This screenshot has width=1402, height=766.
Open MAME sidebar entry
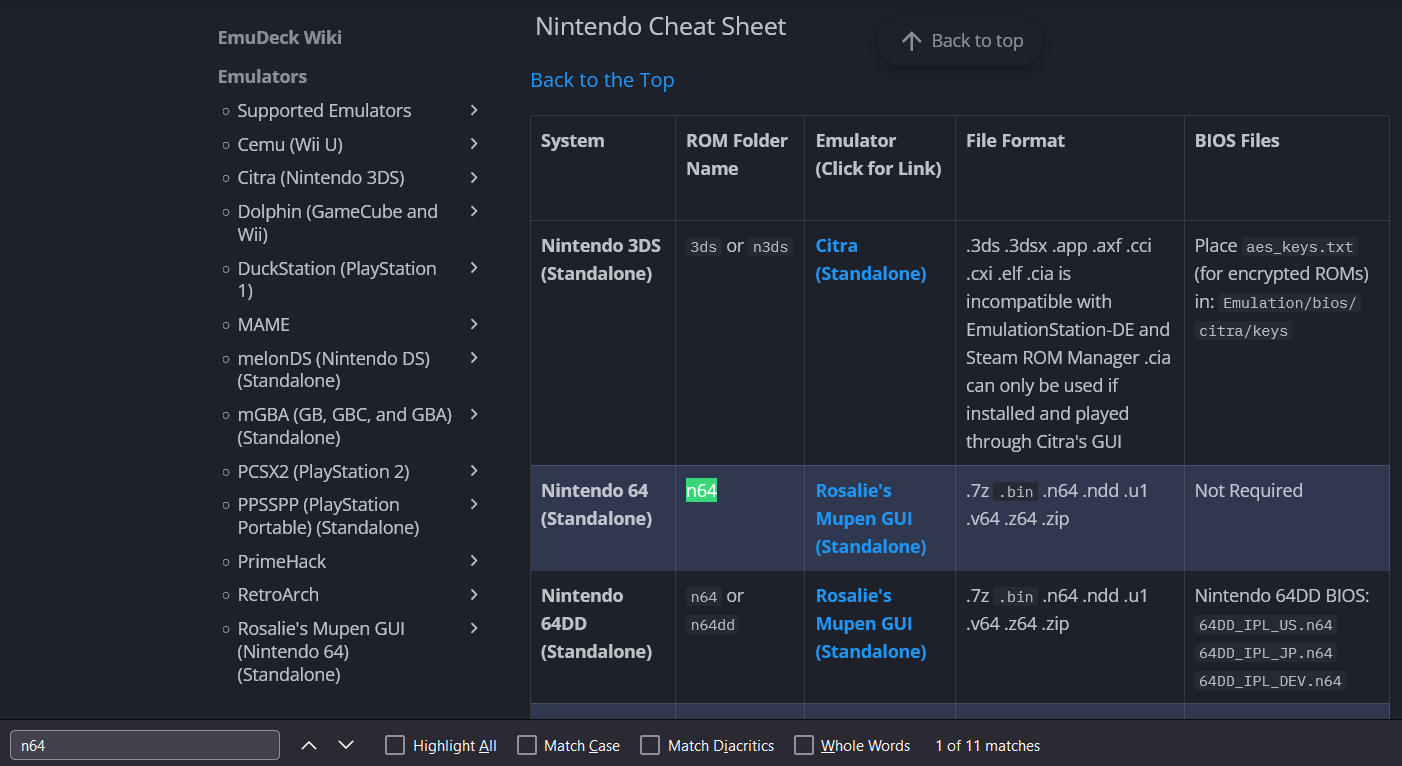pyautogui.click(x=264, y=324)
